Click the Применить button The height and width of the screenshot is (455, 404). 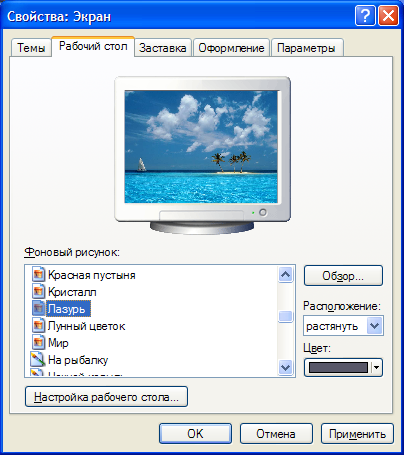(x=357, y=434)
